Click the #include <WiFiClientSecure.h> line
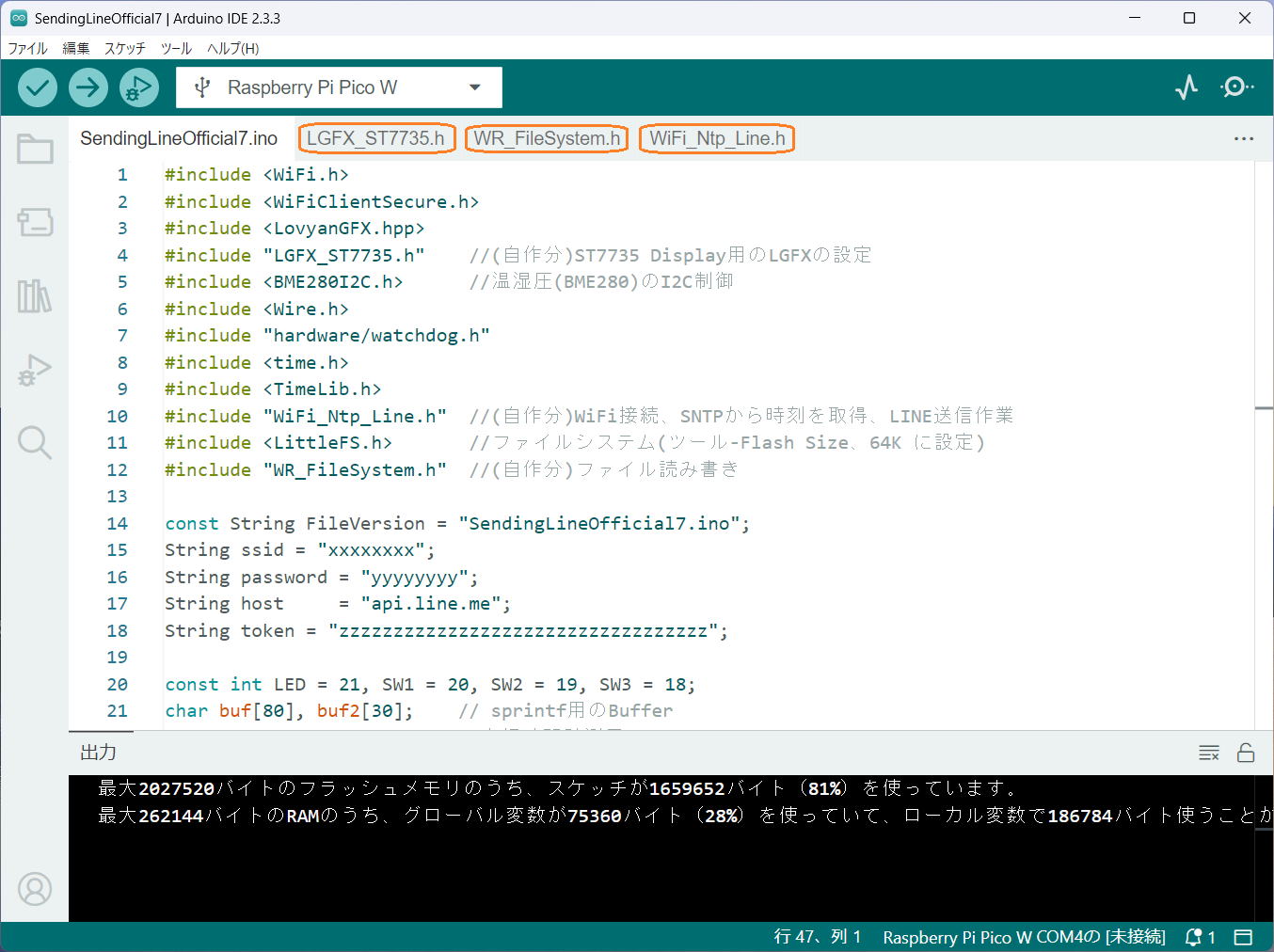The height and width of the screenshot is (952, 1274). (x=322, y=202)
